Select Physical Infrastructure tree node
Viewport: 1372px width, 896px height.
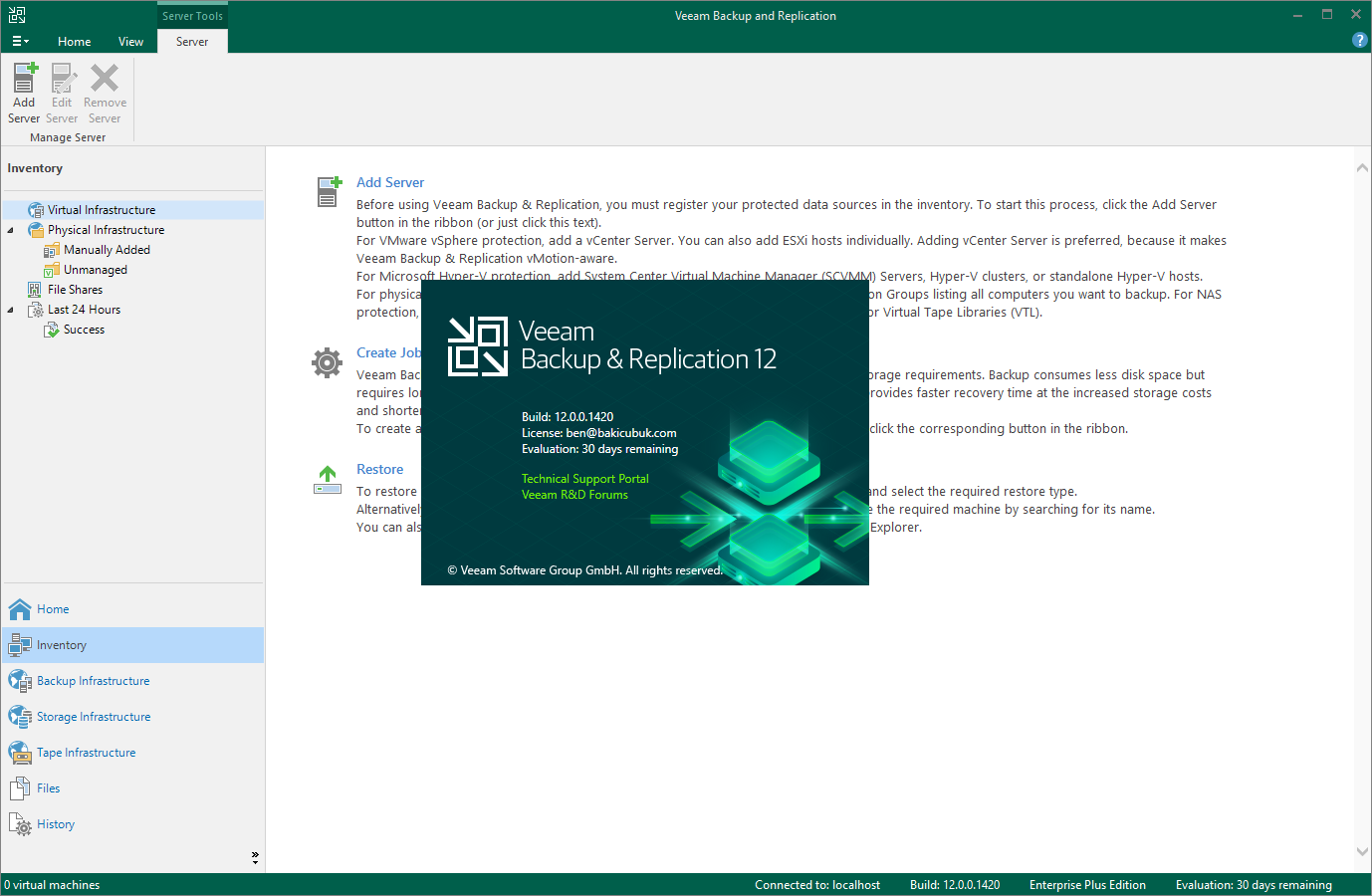coord(106,230)
